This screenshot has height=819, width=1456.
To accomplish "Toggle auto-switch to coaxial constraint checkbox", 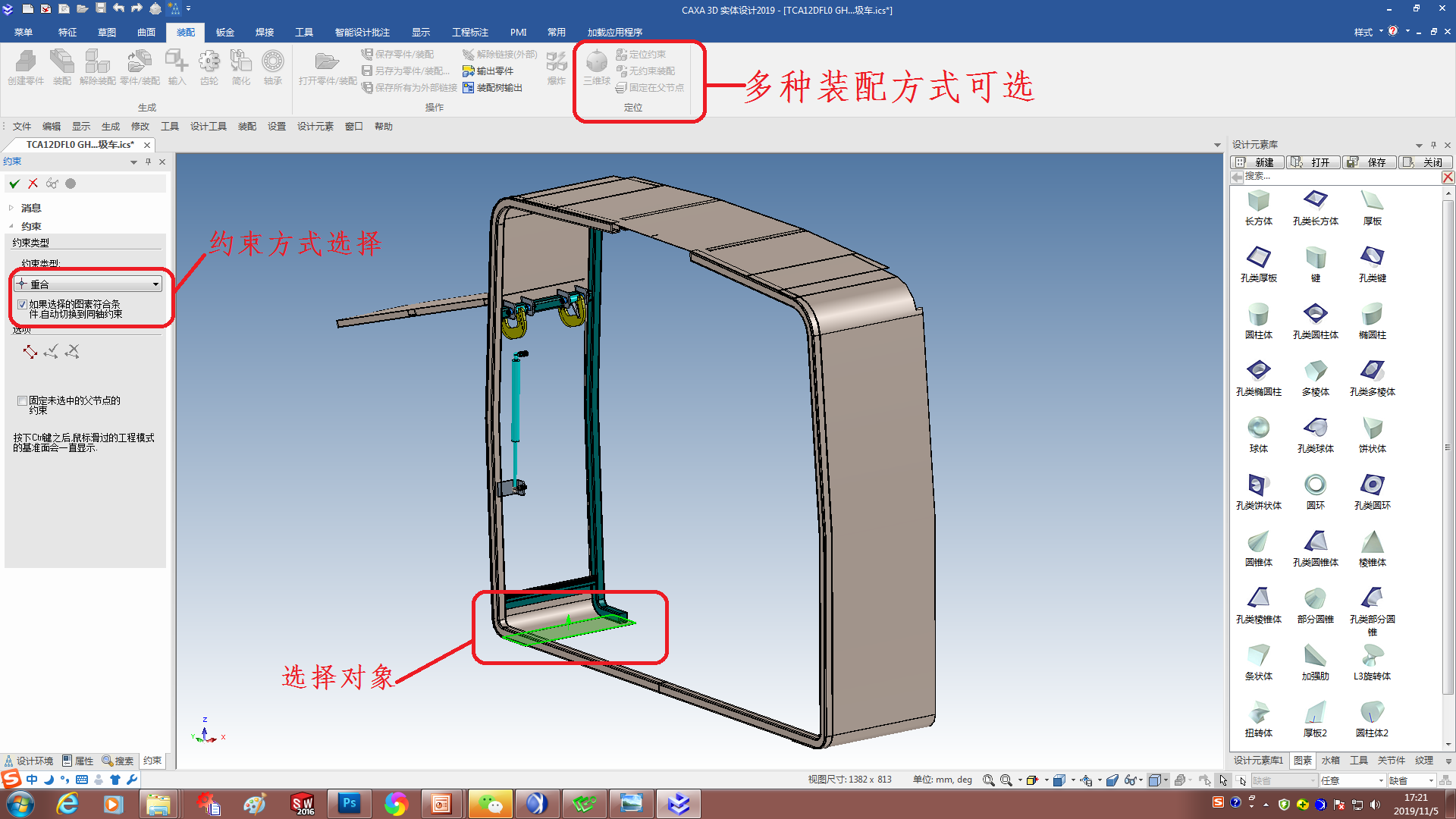I will pyautogui.click(x=23, y=304).
